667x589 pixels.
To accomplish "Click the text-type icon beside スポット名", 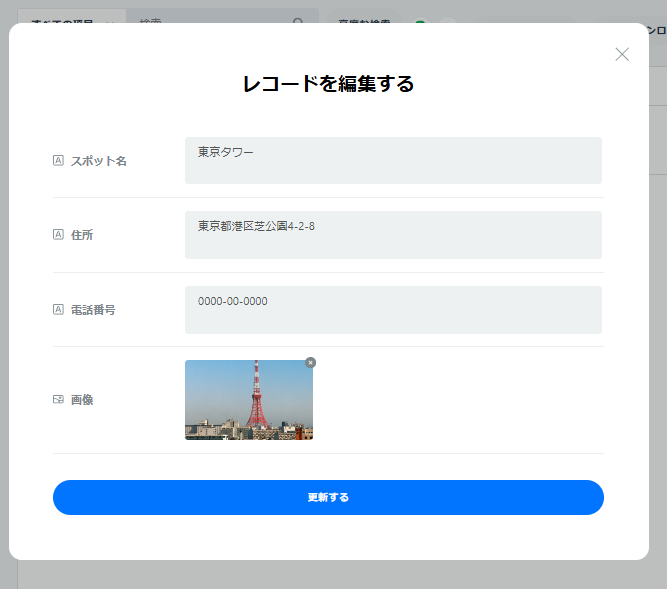I will tap(58, 160).
